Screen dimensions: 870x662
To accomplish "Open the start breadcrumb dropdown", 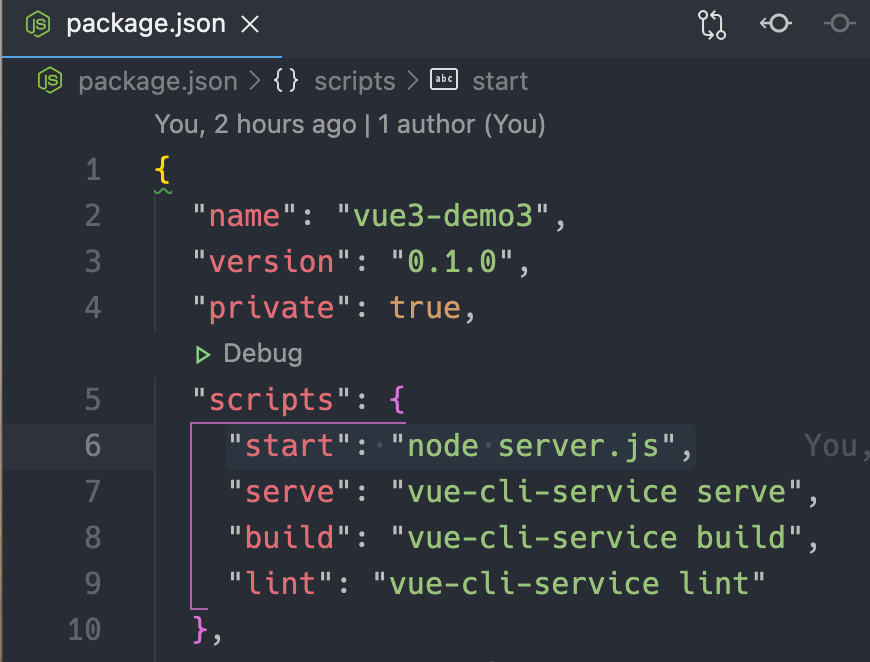I will (500, 81).
